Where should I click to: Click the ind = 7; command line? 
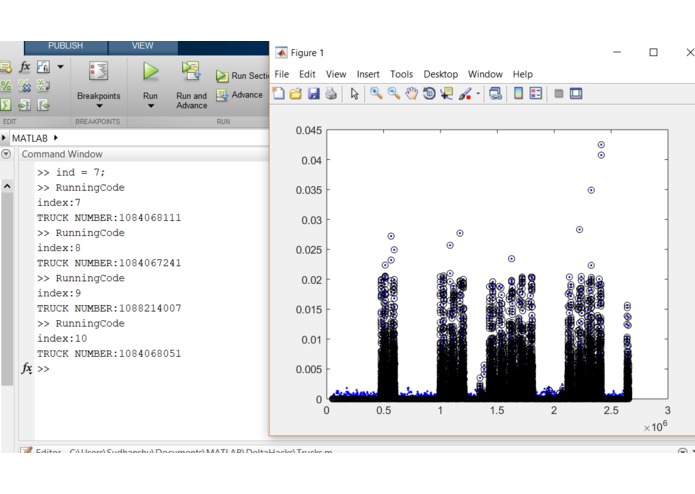71,172
